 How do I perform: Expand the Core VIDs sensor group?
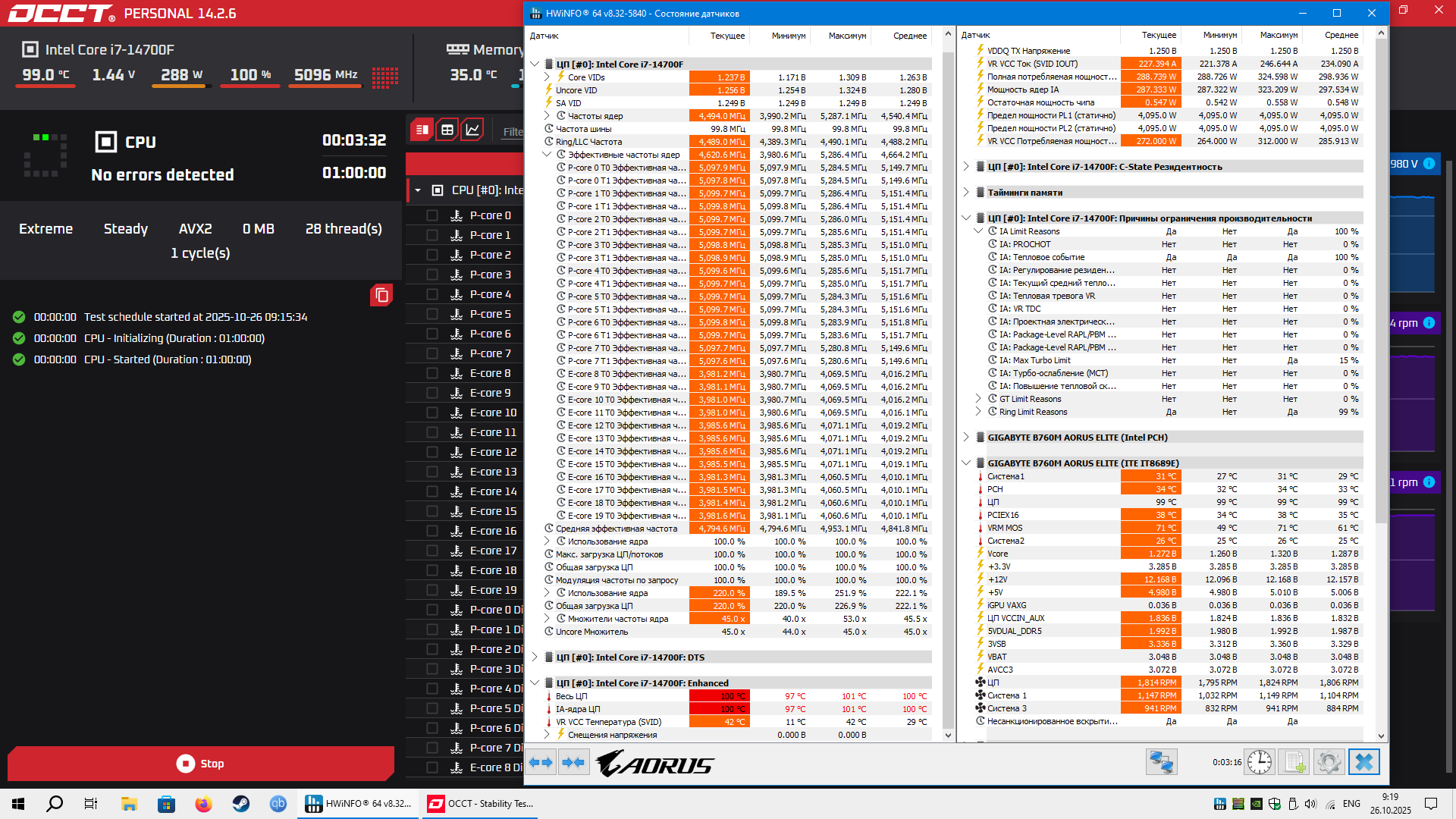coord(547,77)
